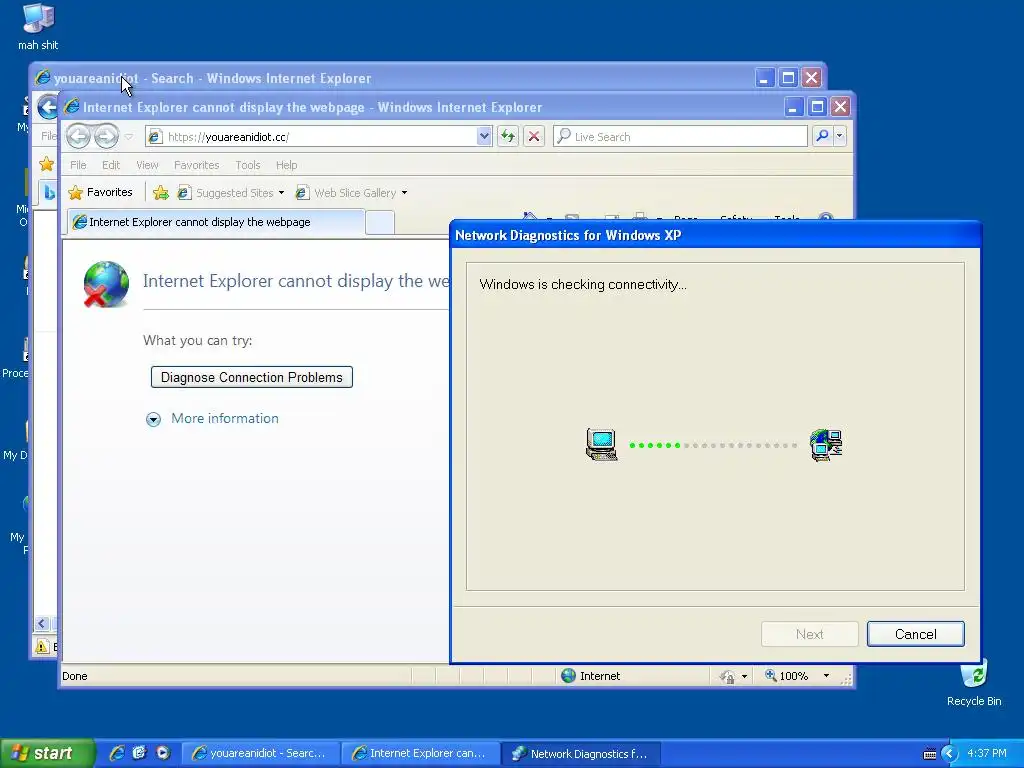Click the globe with red X error icon
1024x768 pixels.
click(x=106, y=284)
